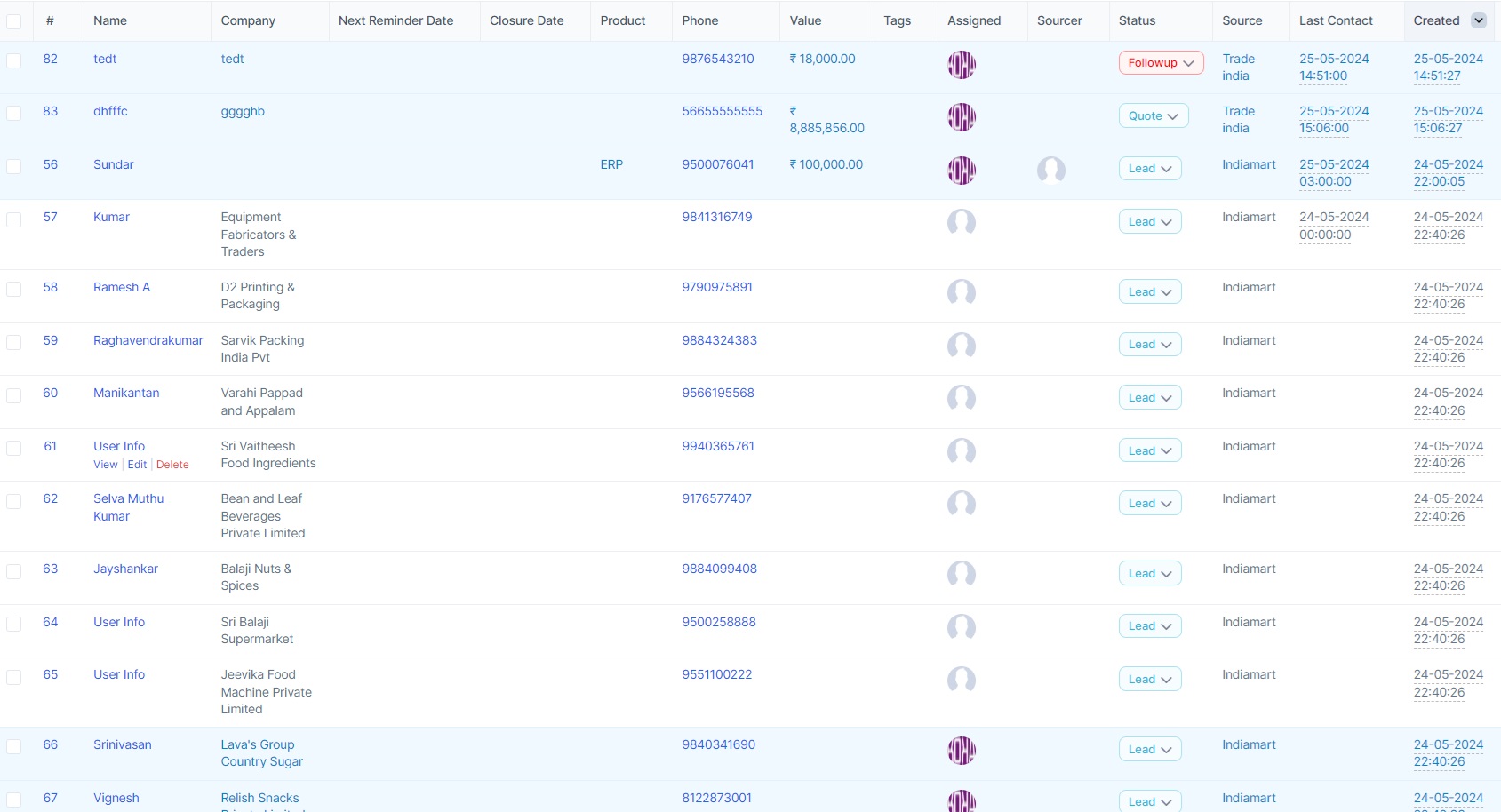The width and height of the screenshot is (1501, 812).
Task: Select checkbox for lead 83 dhfffc
Action: click(14, 113)
